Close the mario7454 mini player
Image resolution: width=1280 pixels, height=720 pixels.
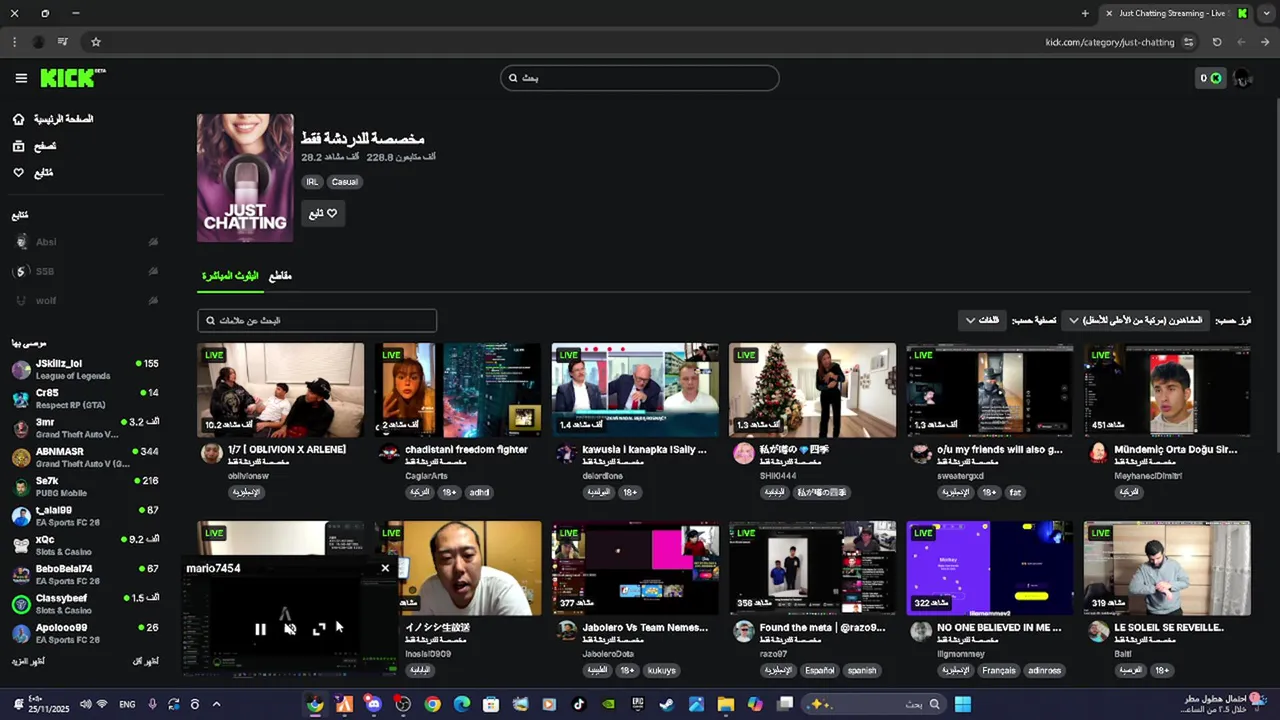[x=385, y=568]
